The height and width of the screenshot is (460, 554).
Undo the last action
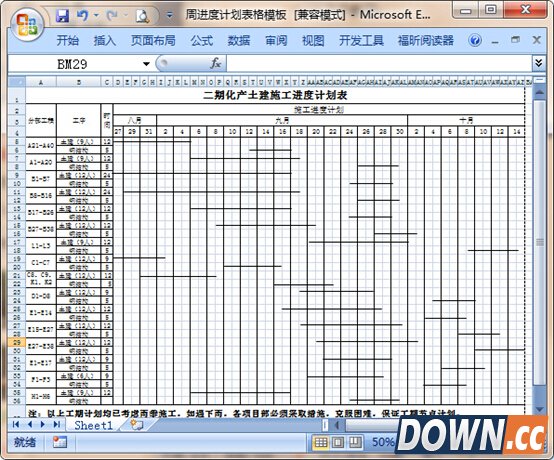(82, 16)
